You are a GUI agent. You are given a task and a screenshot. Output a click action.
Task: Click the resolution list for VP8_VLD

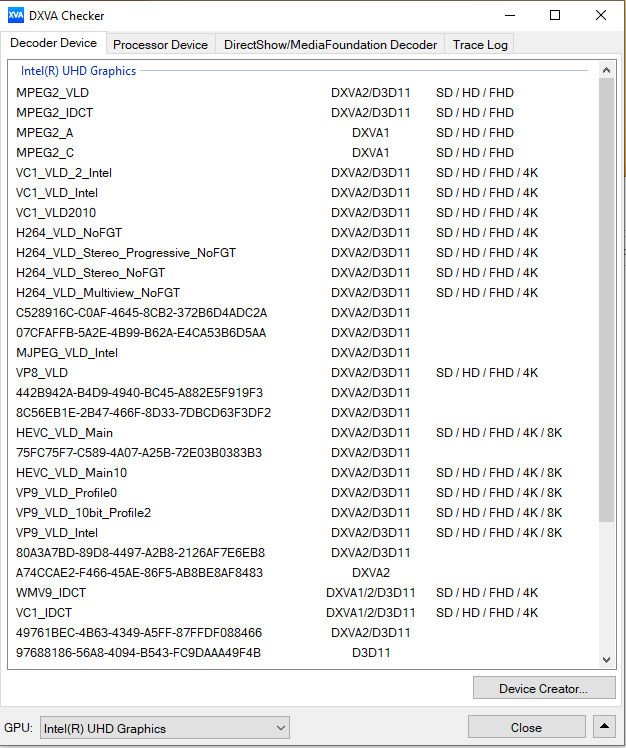(x=487, y=373)
